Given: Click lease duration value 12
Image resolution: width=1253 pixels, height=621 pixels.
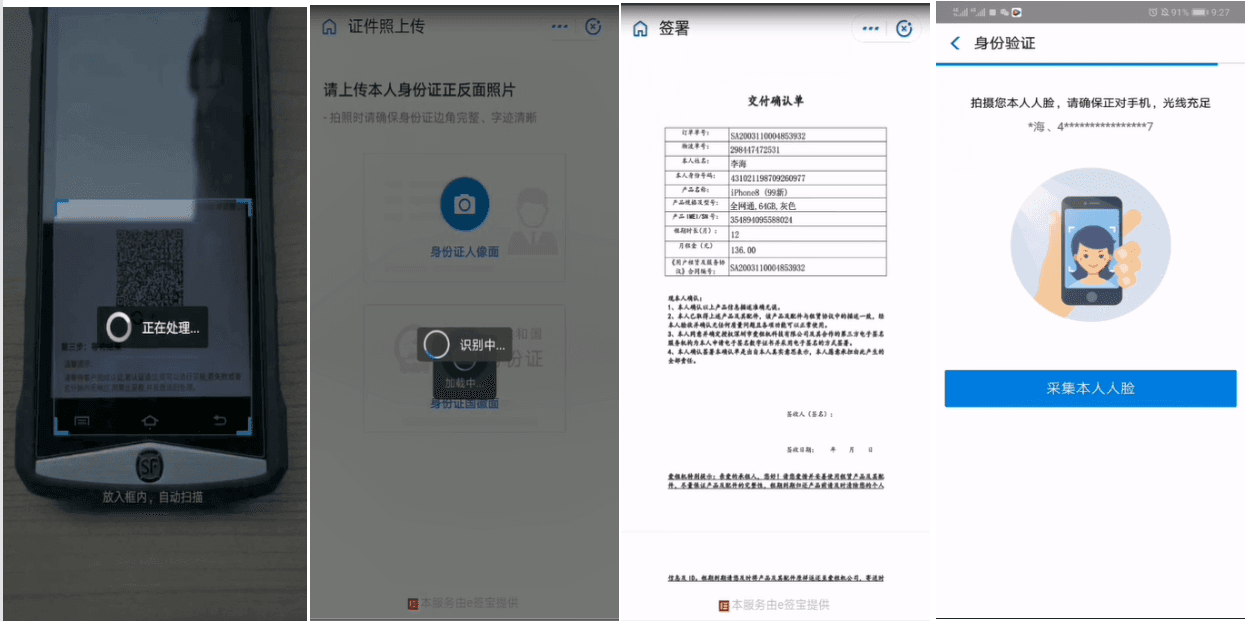Looking at the screenshot, I should click(x=735, y=234).
